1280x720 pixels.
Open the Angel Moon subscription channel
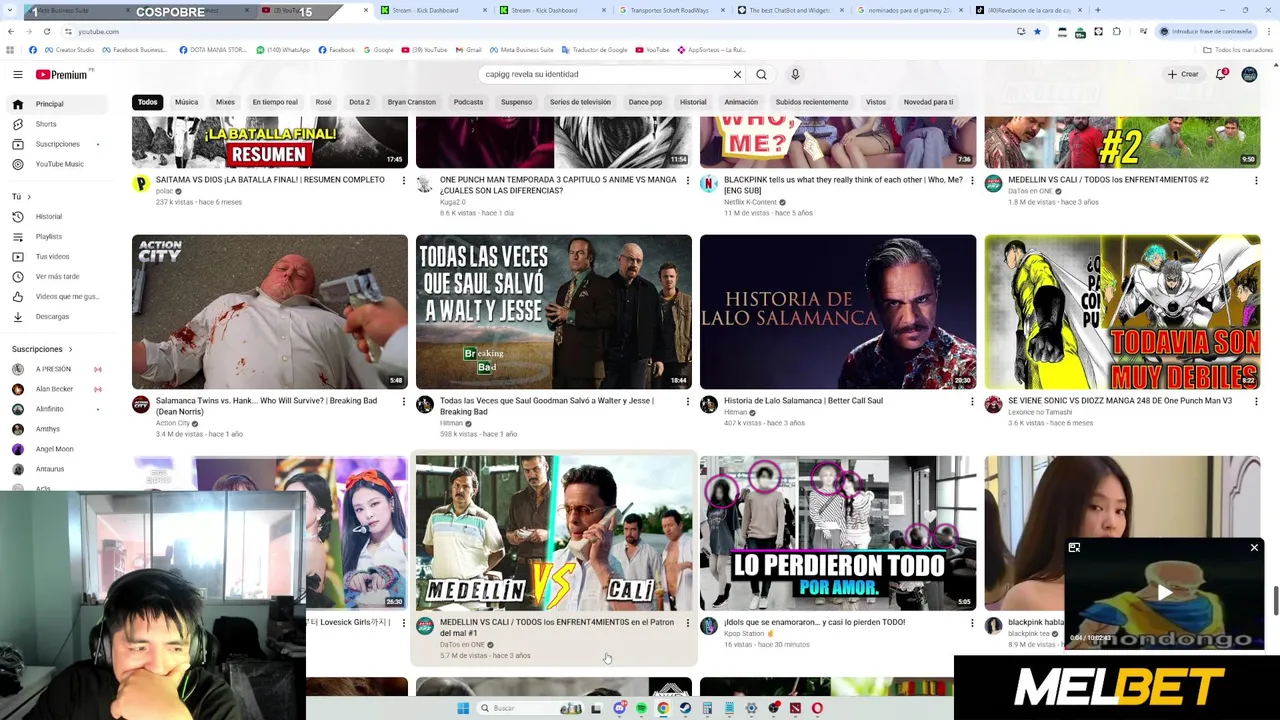58,449
